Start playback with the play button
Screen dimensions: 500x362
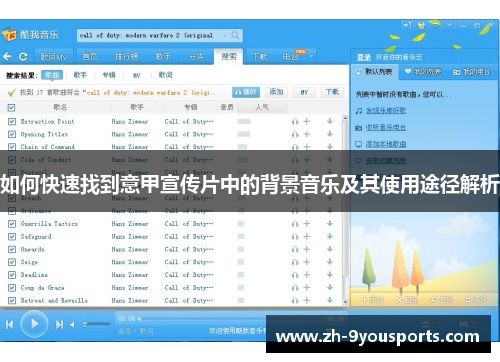pyautogui.click(x=34, y=324)
